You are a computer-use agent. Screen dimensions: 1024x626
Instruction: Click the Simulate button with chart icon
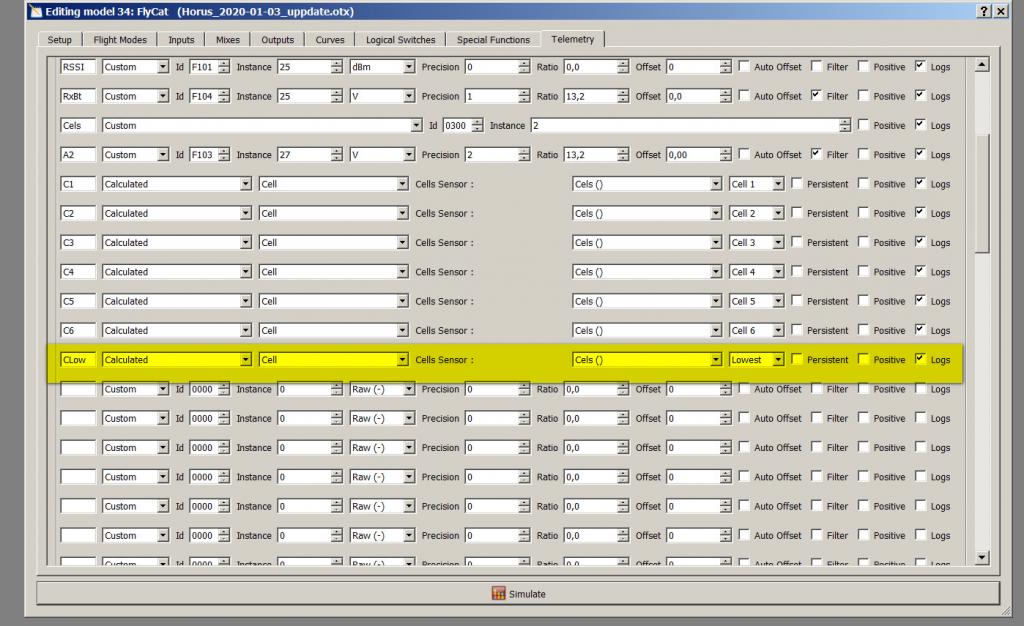coord(518,593)
